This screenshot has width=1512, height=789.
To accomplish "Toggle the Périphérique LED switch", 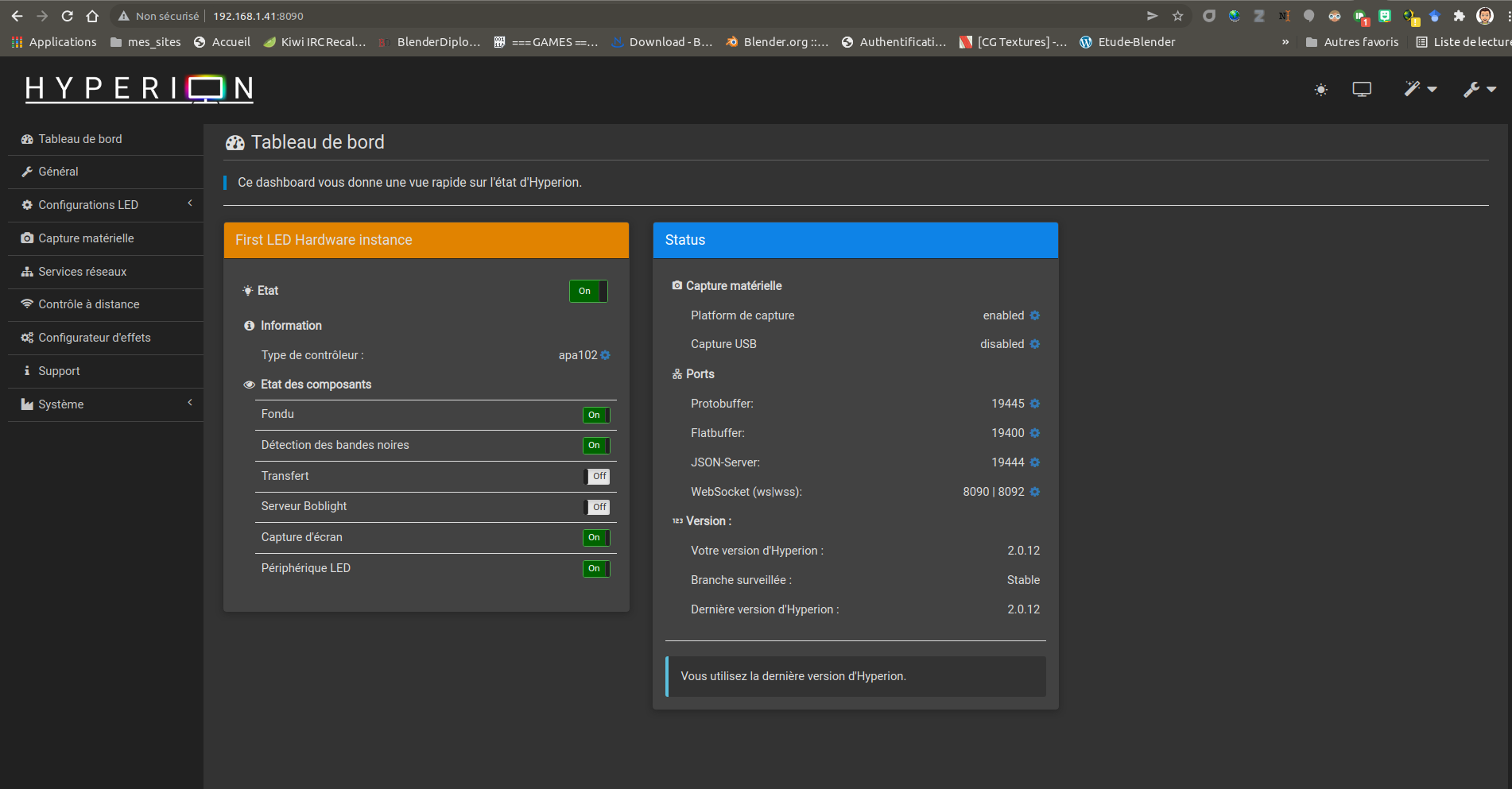I will pyautogui.click(x=596, y=569).
